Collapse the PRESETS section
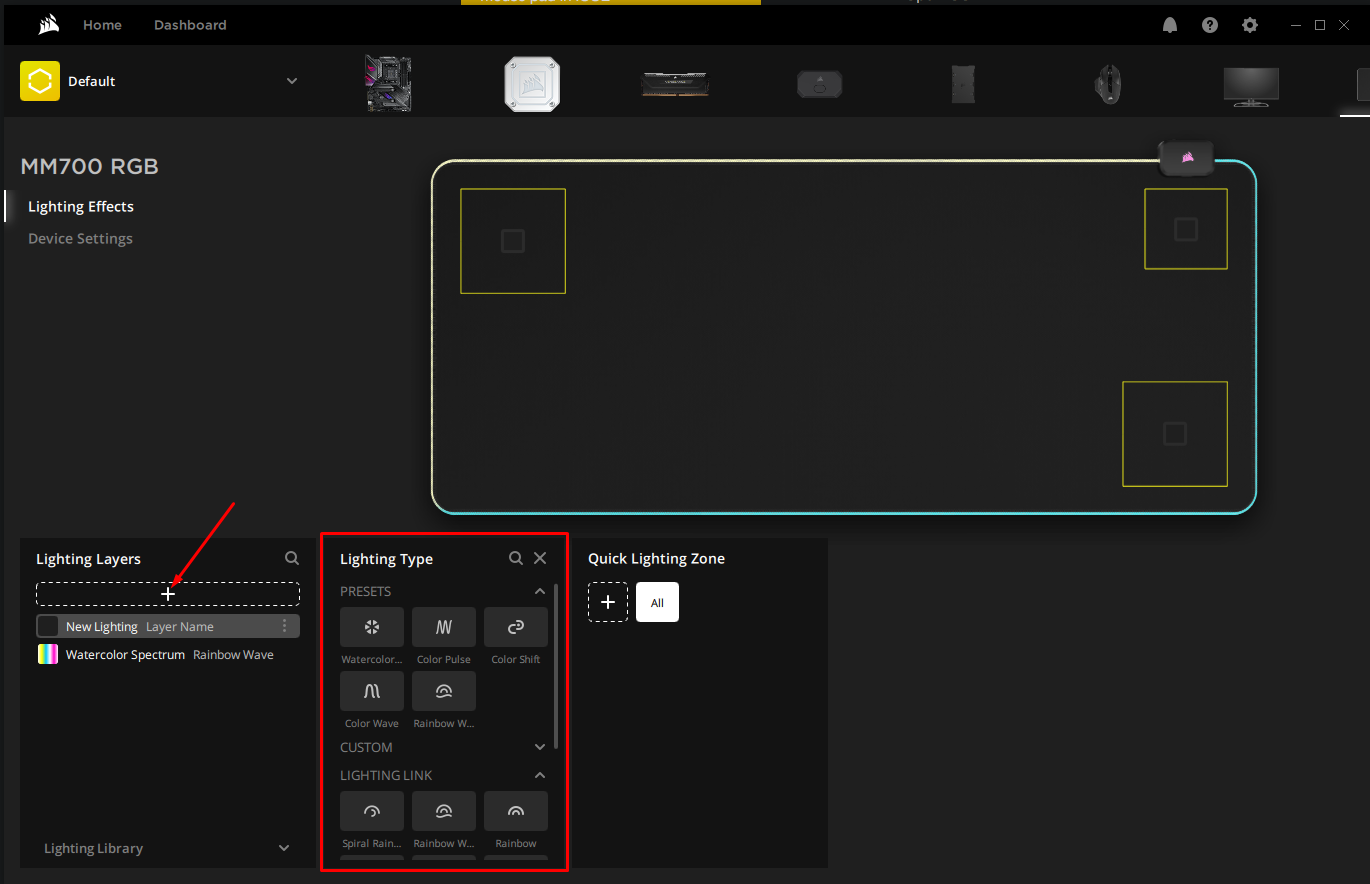The width and height of the screenshot is (1370, 884). point(540,591)
